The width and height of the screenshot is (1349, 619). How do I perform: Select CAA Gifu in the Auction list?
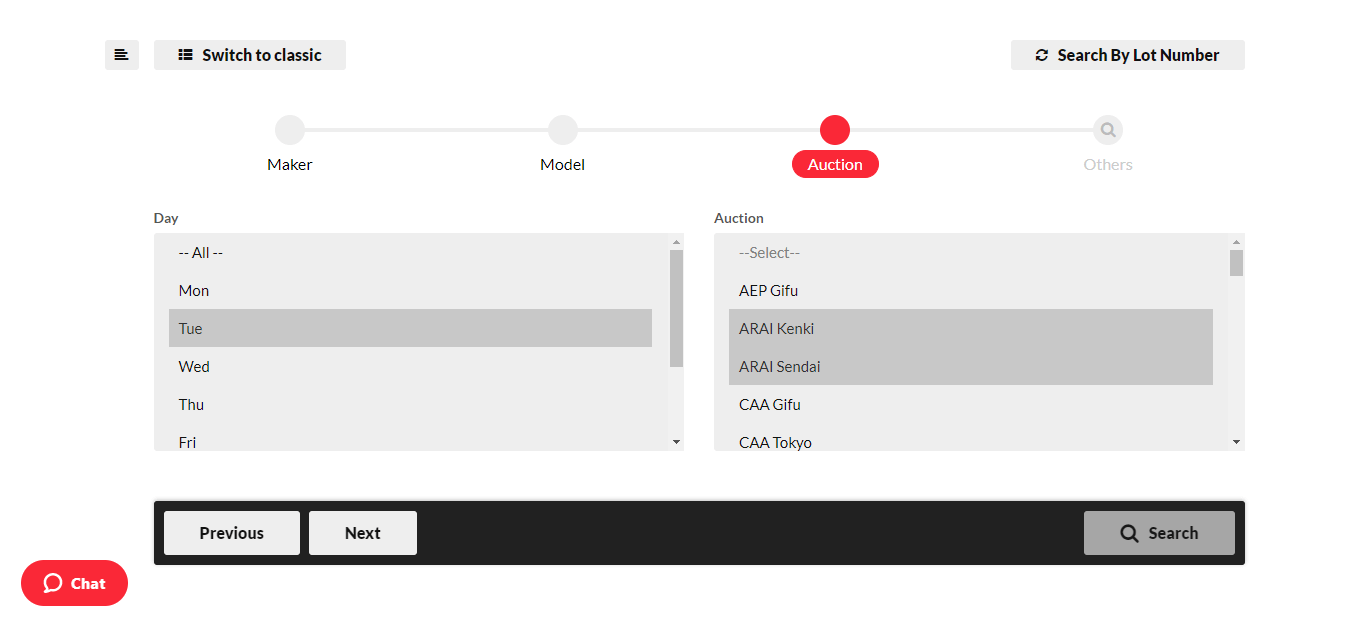pos(770,404)
